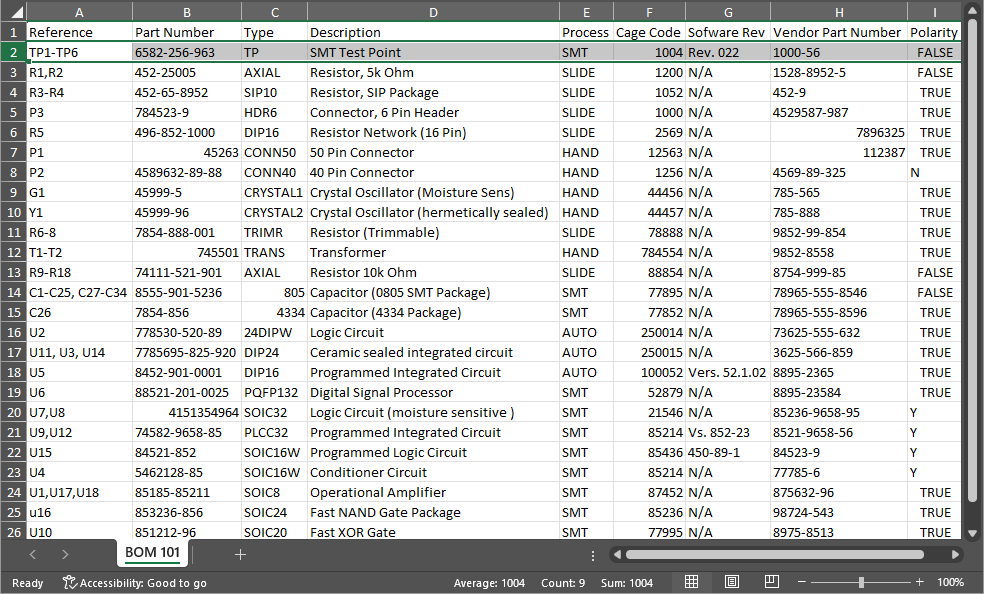Click the zoom out minus icon
The height and width of the screenshot is (594, 984).
point(802,582)
